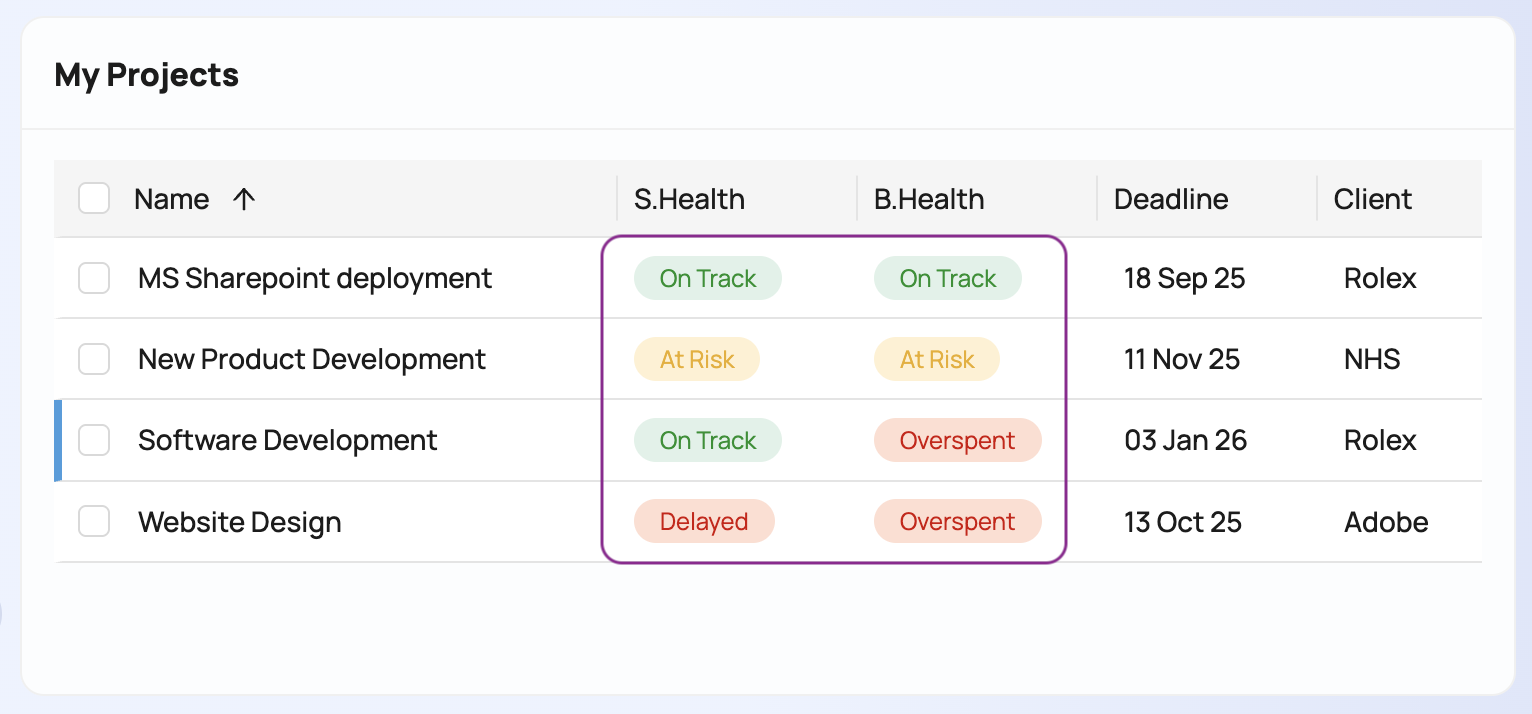
Task: Click the sort ascending arrow beside Name
Action: pyautogui.click(x=244, y=199)
